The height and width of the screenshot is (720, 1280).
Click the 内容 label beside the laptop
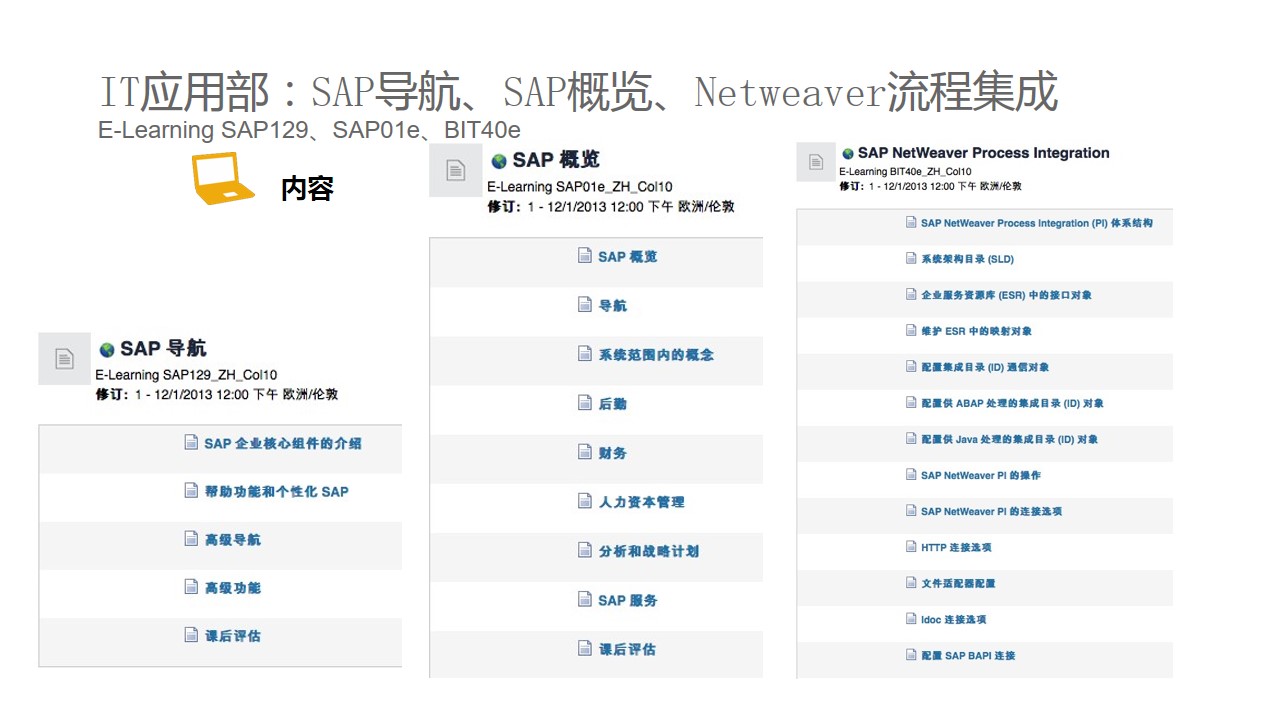click(307, 188)
